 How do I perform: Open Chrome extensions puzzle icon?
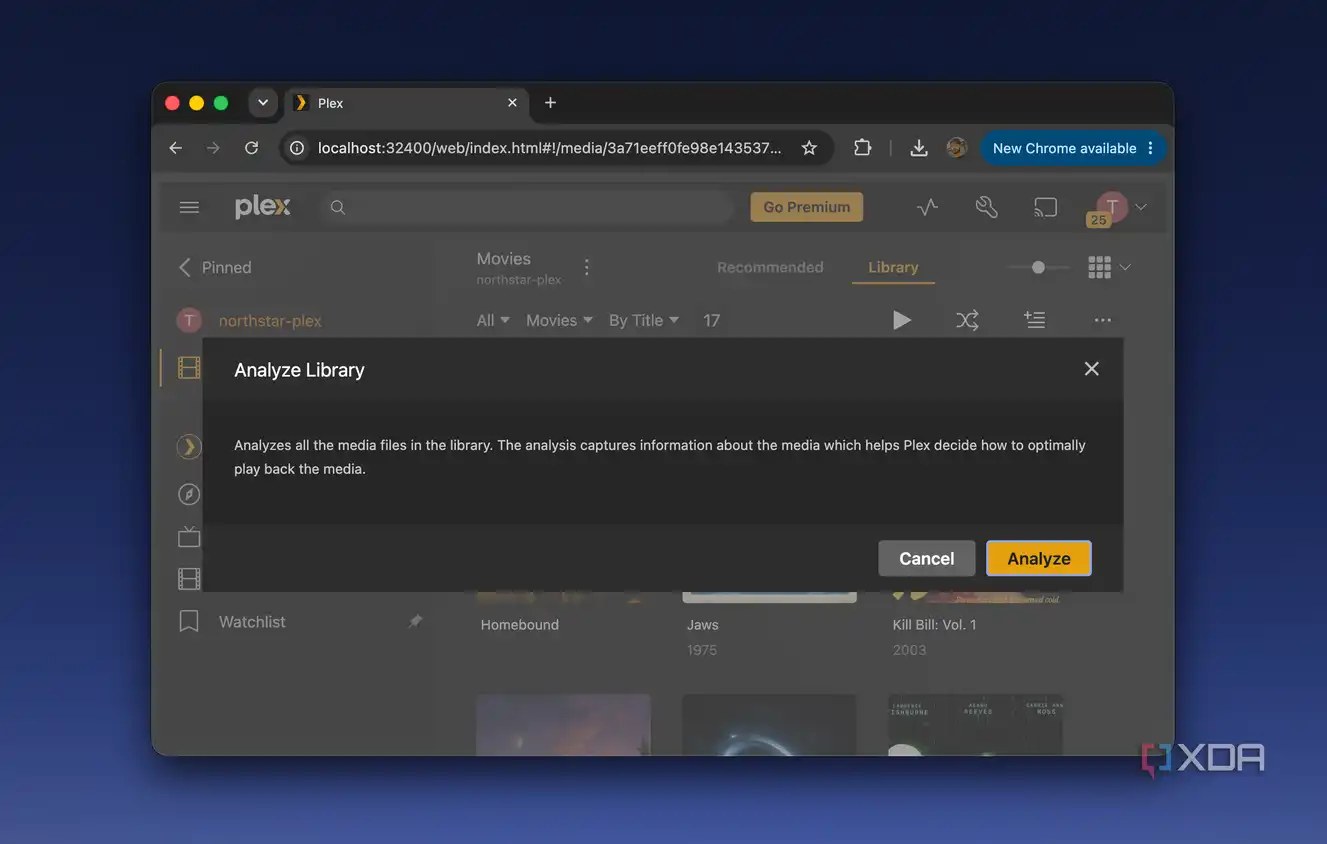tap(862, 148)
